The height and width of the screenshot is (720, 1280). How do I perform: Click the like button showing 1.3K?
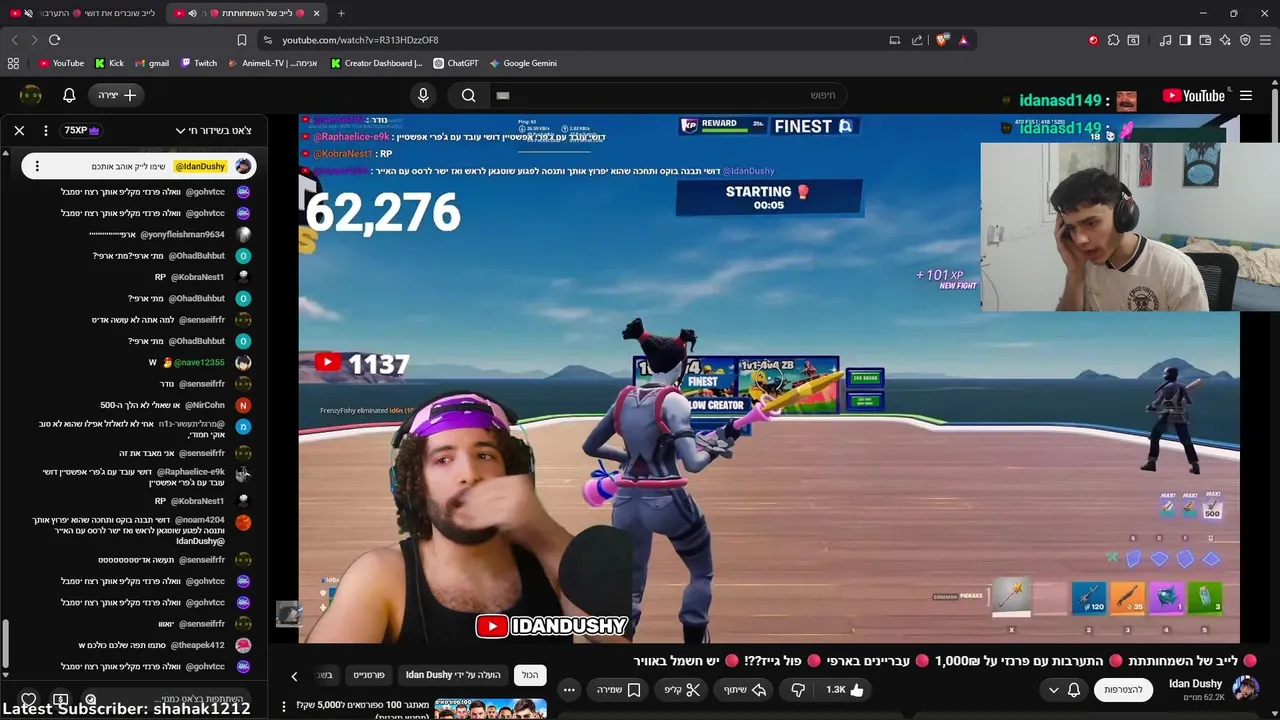point(845,690)
